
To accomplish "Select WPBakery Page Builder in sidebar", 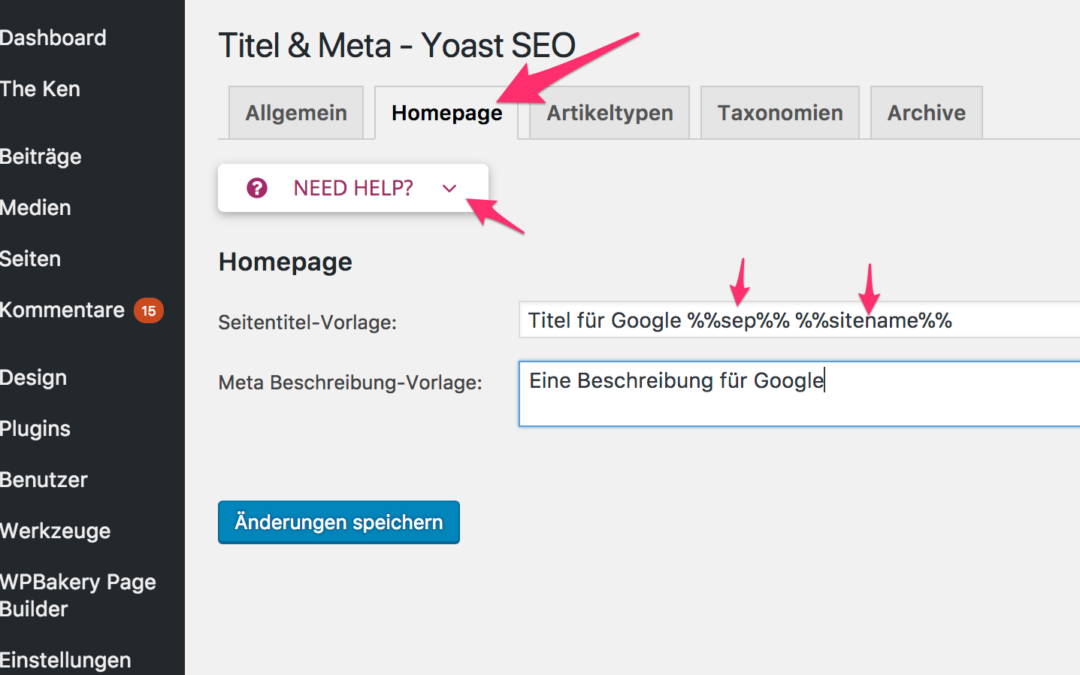I will click(x=78, y=595).
